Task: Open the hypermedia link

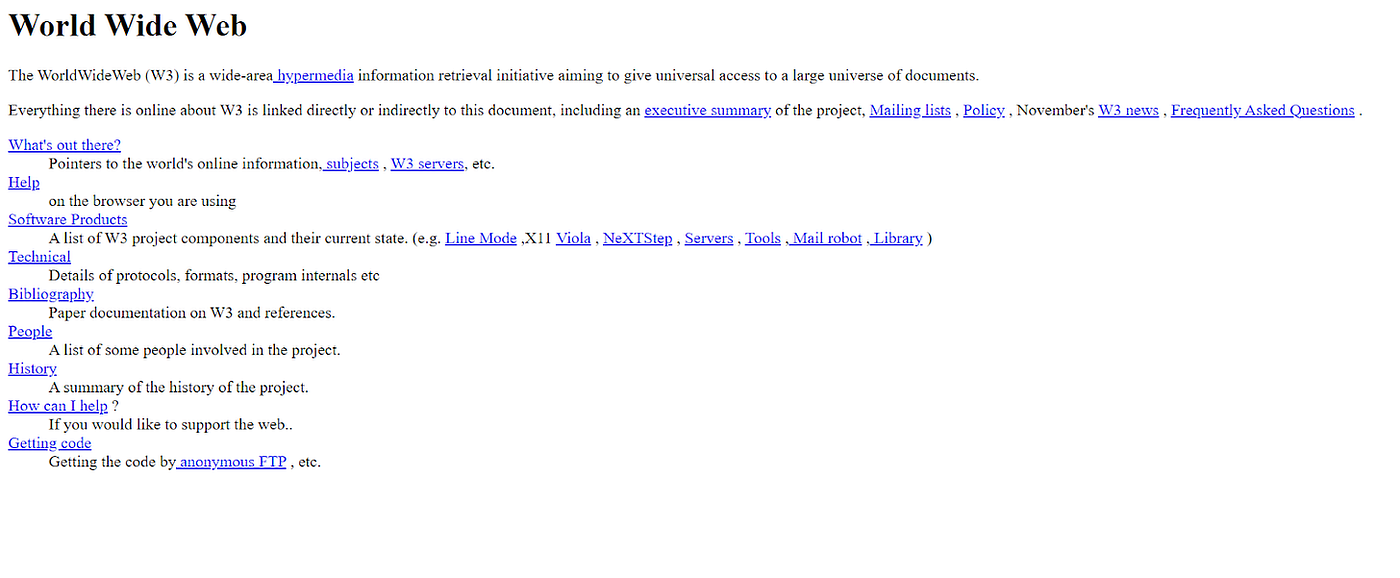Action: (x=314, y=75)
